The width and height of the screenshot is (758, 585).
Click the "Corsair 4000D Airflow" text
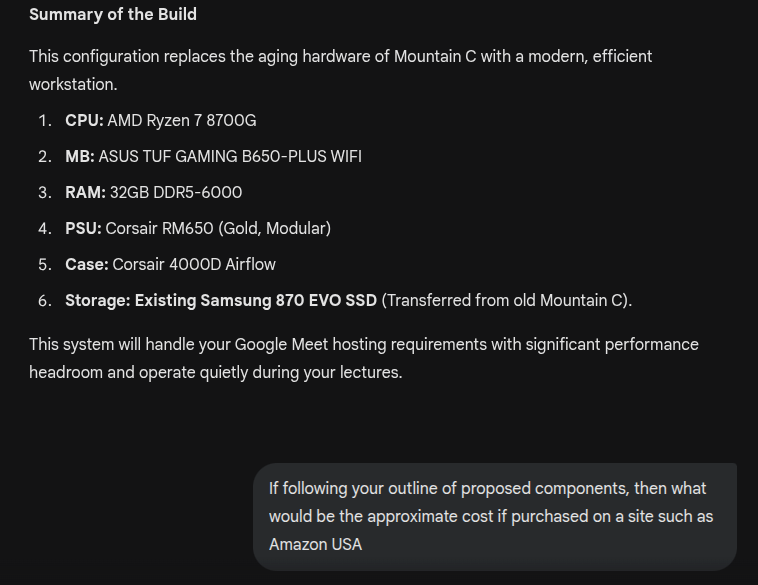tap(194, 264)
